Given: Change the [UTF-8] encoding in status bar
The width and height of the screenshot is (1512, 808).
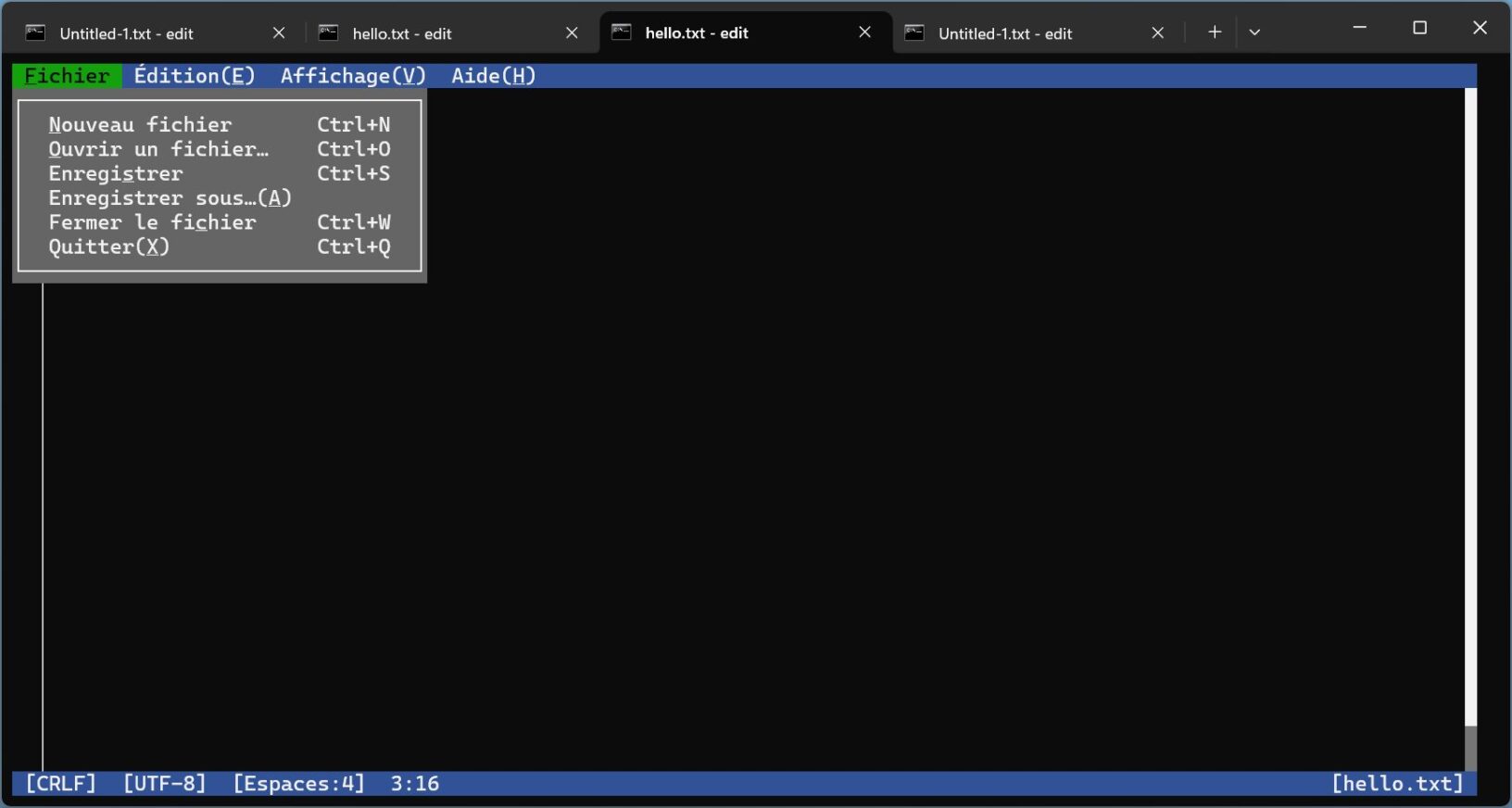Looking at the screenshot, I should click(x=164, y=784).
